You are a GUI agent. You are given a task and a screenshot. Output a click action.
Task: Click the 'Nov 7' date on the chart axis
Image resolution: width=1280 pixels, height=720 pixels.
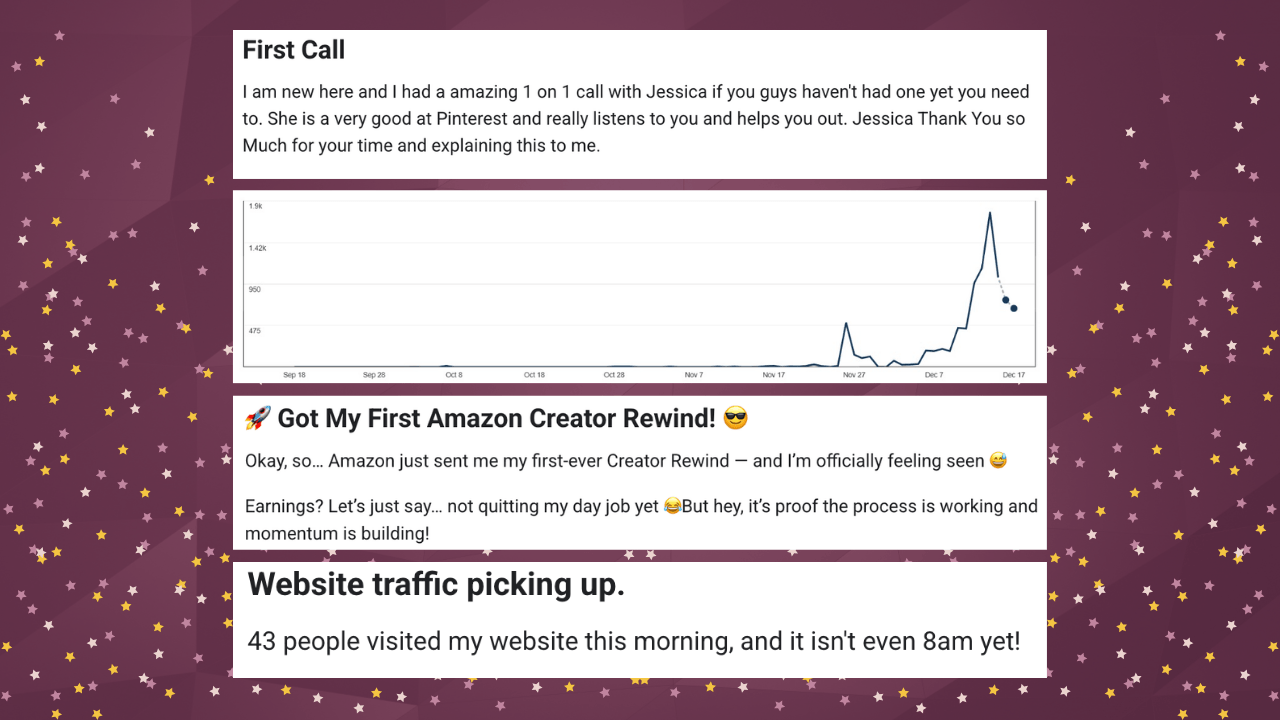click(694, 375)
